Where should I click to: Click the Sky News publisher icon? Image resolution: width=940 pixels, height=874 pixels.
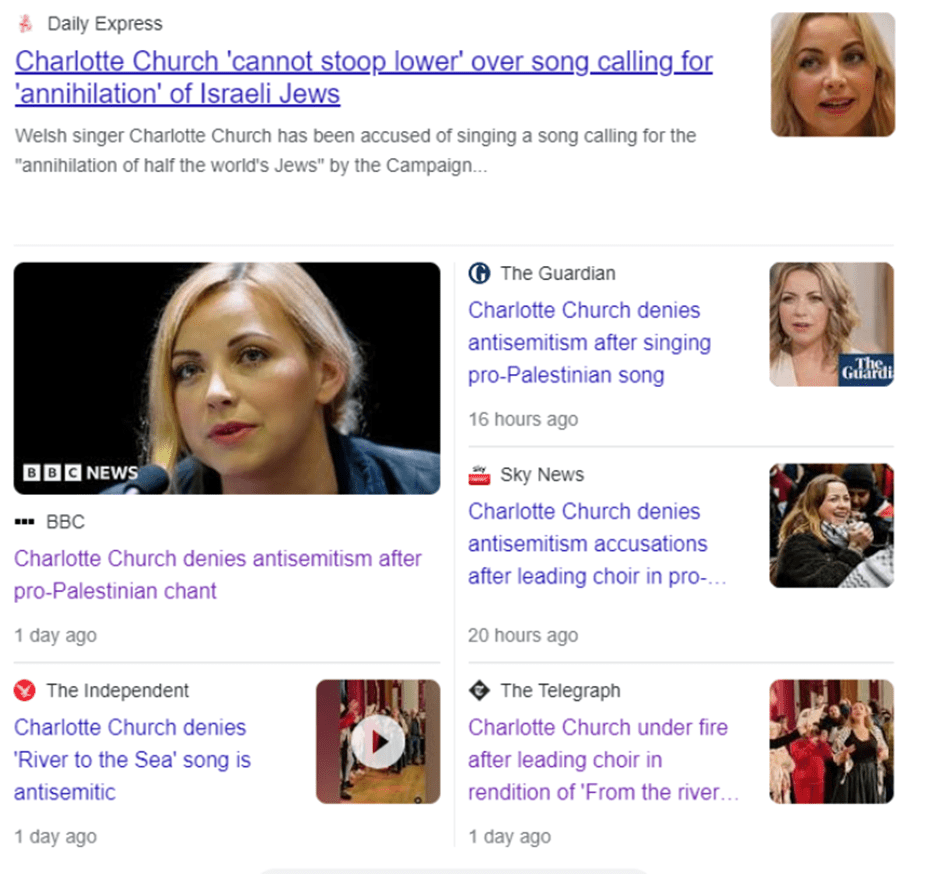[479, 475]
